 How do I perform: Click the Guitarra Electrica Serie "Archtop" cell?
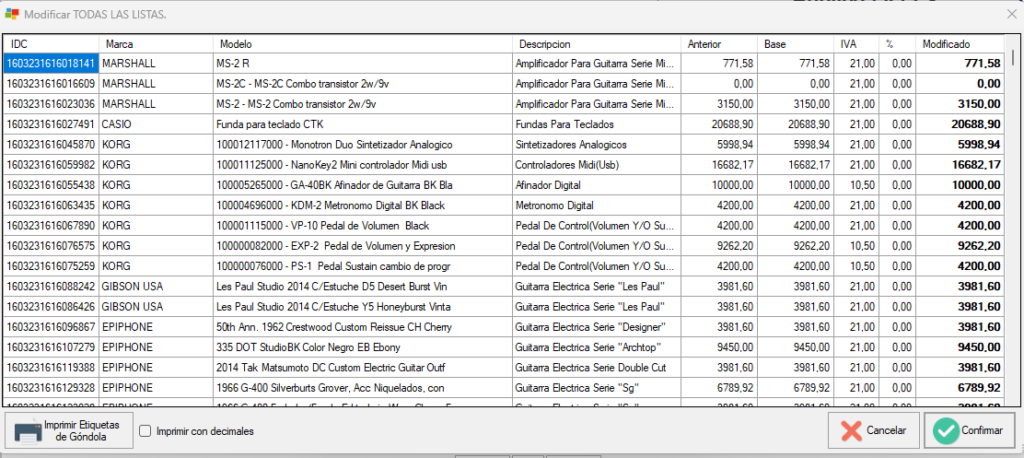point(597,347)
